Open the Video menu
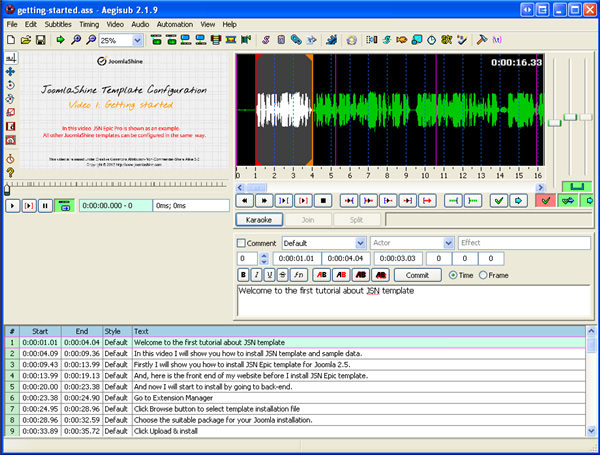 click(115, 24)
